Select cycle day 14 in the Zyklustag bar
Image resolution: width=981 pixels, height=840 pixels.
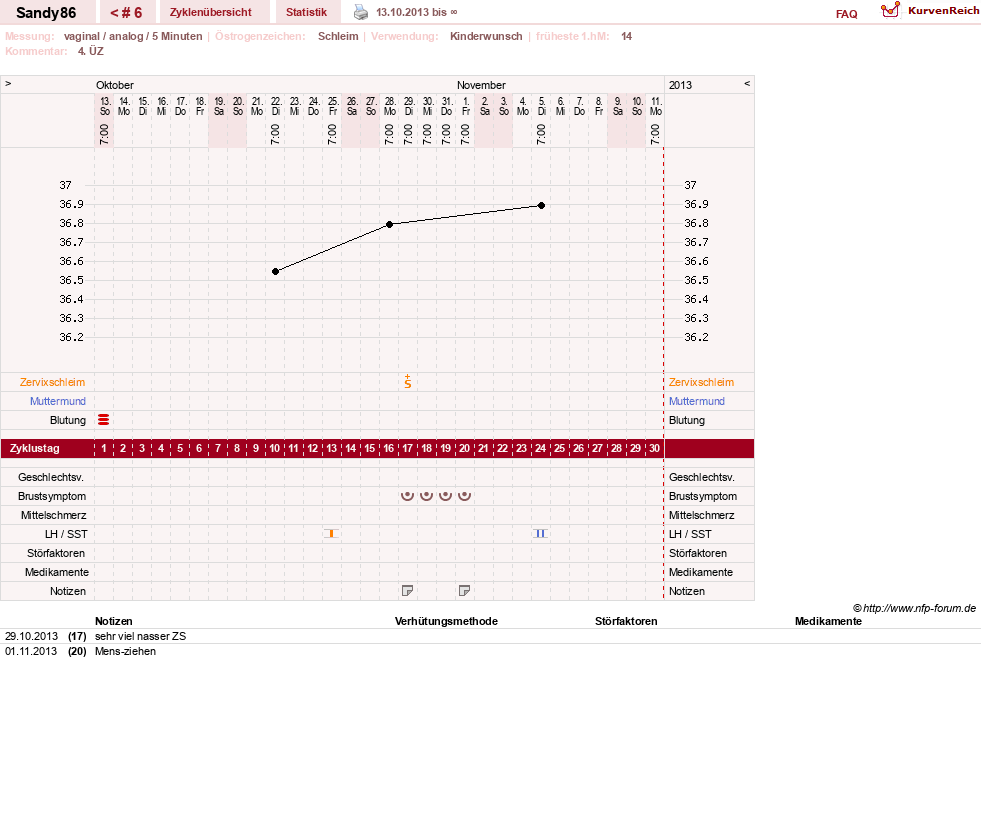click(x=350, y=448)
